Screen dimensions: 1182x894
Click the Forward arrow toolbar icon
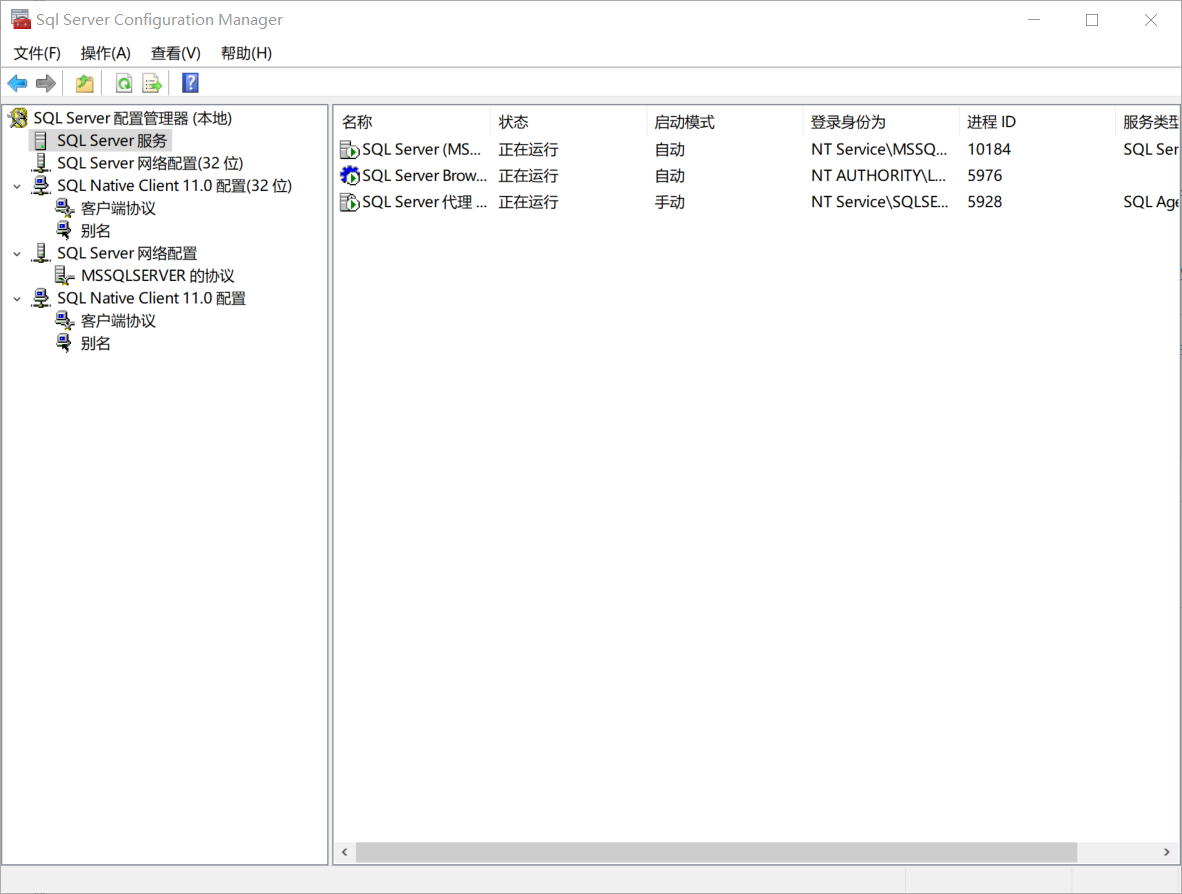pos(45,83)
